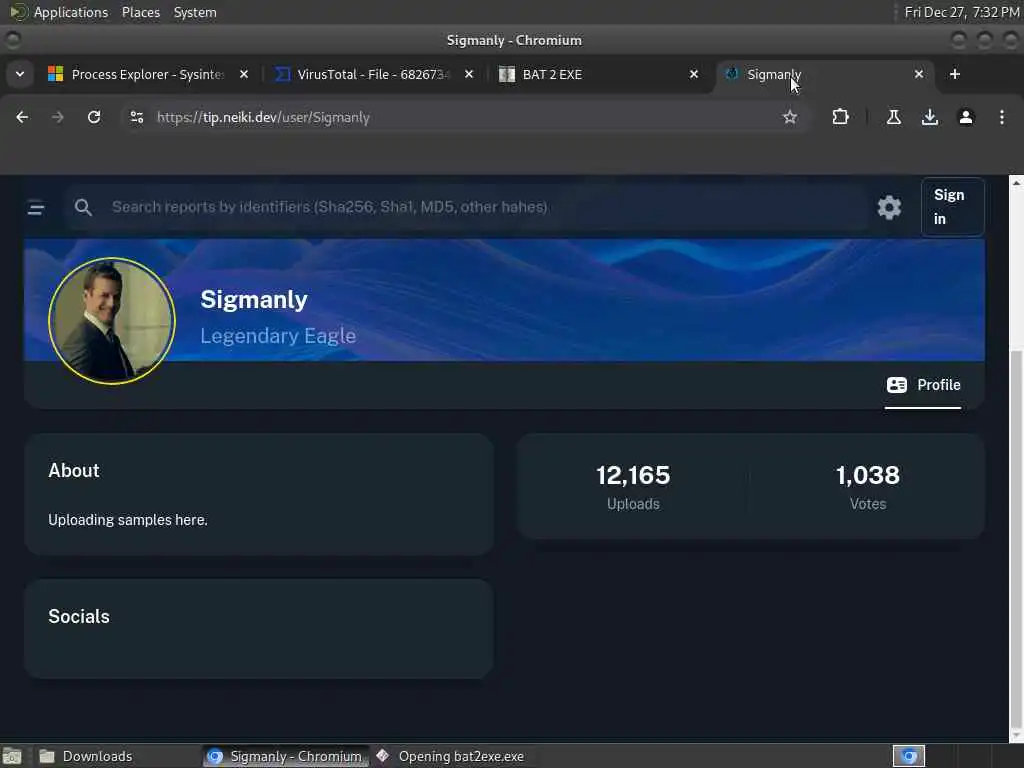Screen dimensions: 1024x768
Task: Close the BAT 2 EXE tab
Action: tap(694, 74)
